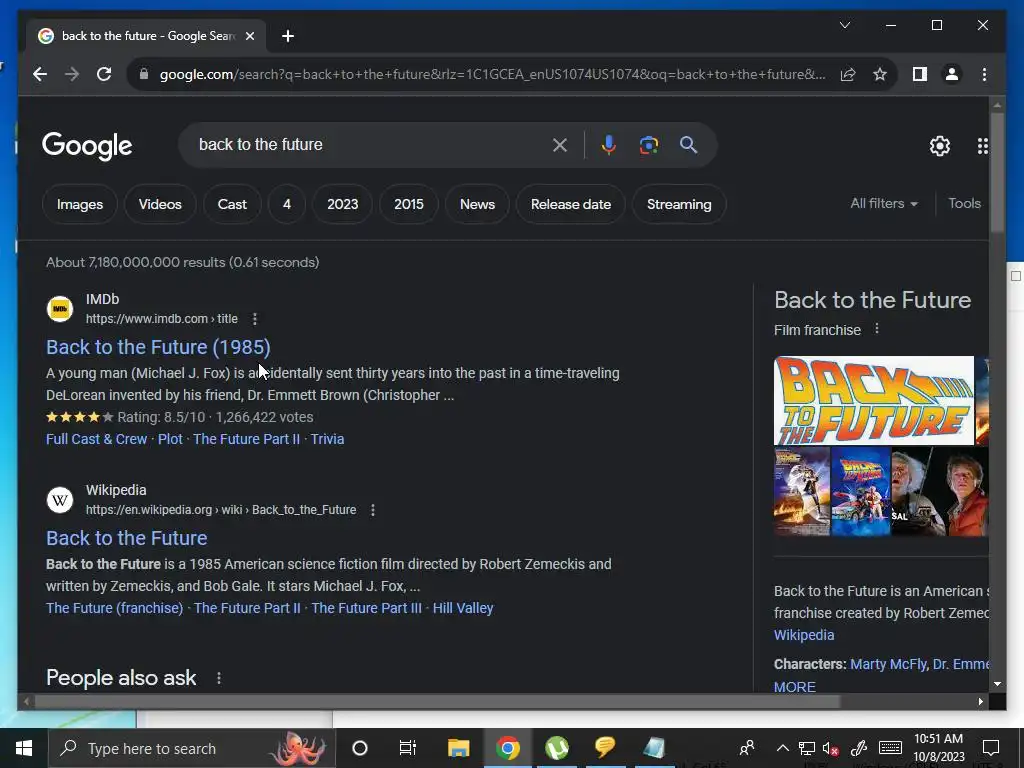
Task: Open The Future Part III link
Action: 366,608
